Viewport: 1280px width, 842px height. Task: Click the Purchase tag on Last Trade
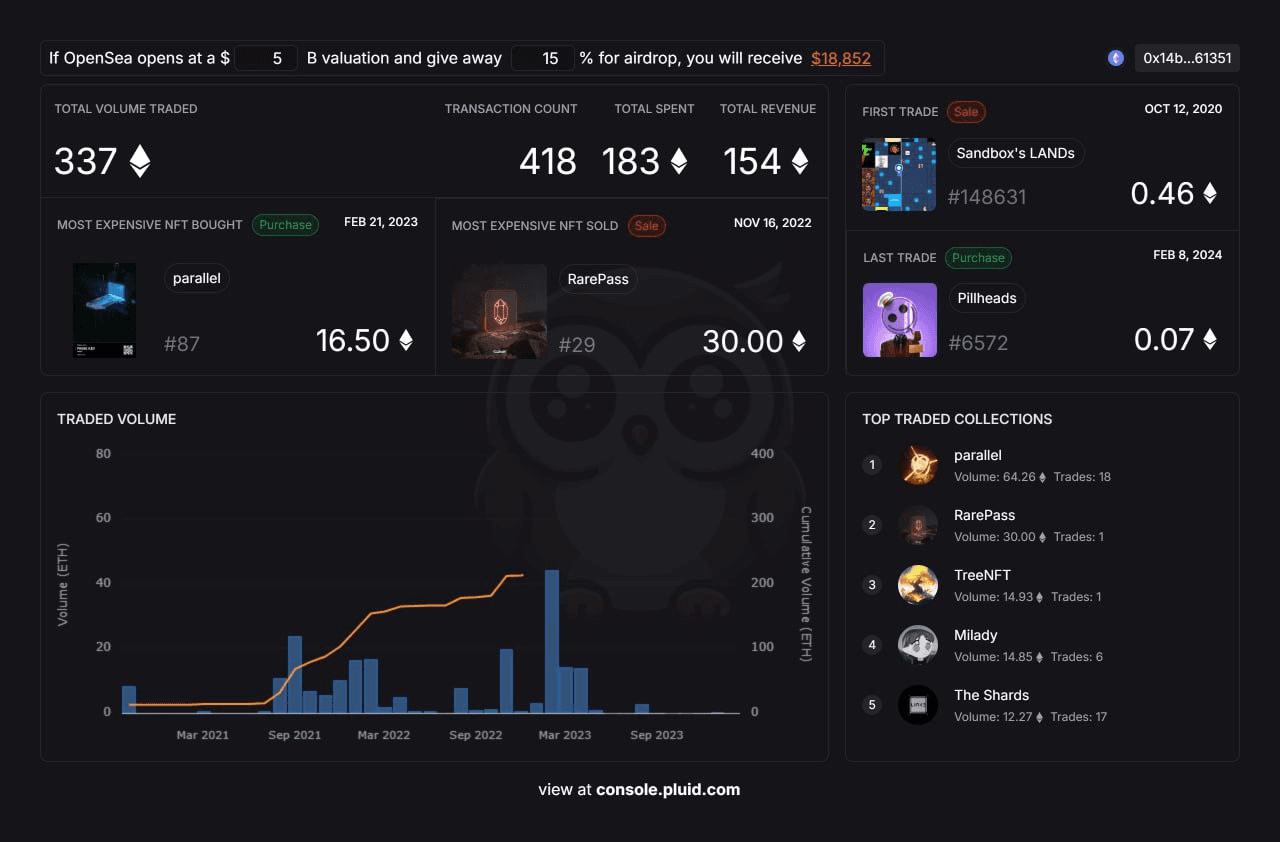(978, 258)
